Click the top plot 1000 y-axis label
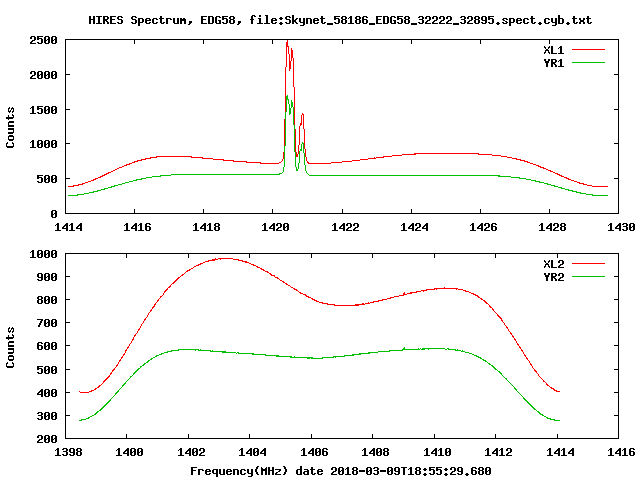This screenshot has height=480, width=640. coord(43,144)
